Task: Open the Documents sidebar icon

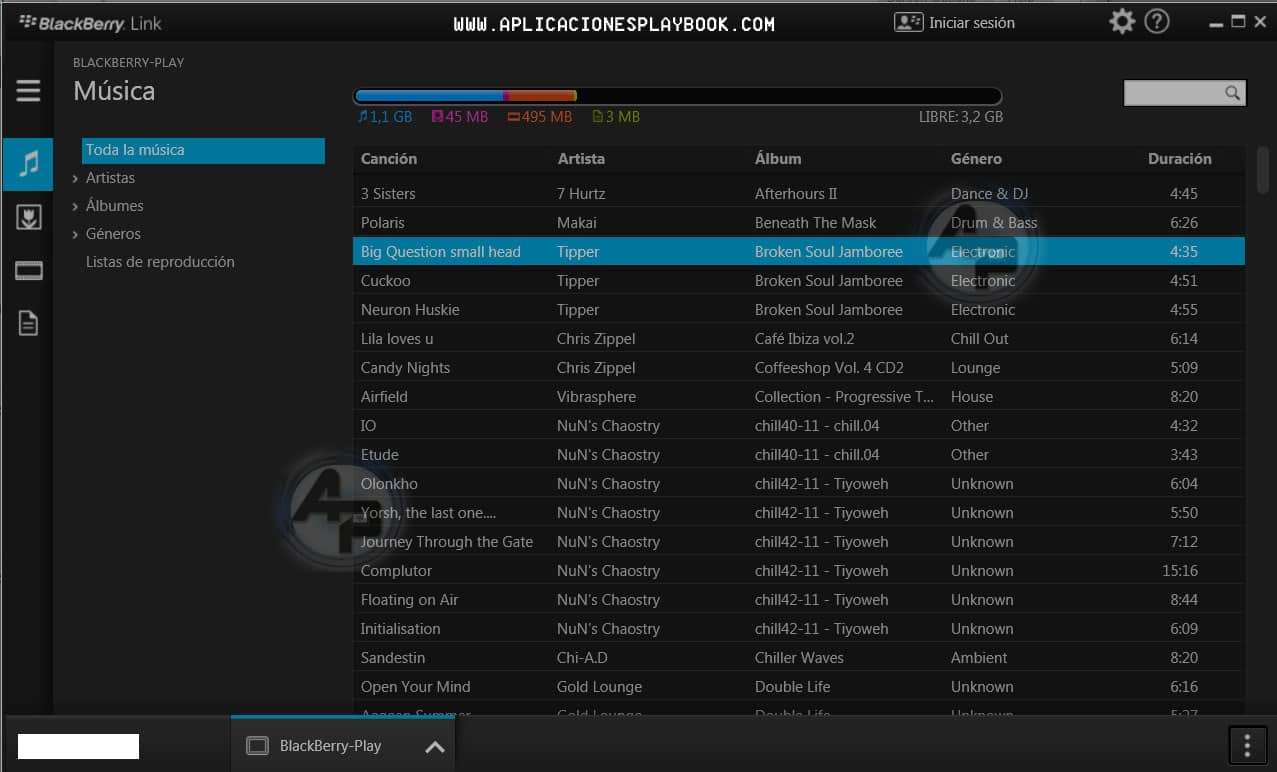Action: tap(28, 323)
